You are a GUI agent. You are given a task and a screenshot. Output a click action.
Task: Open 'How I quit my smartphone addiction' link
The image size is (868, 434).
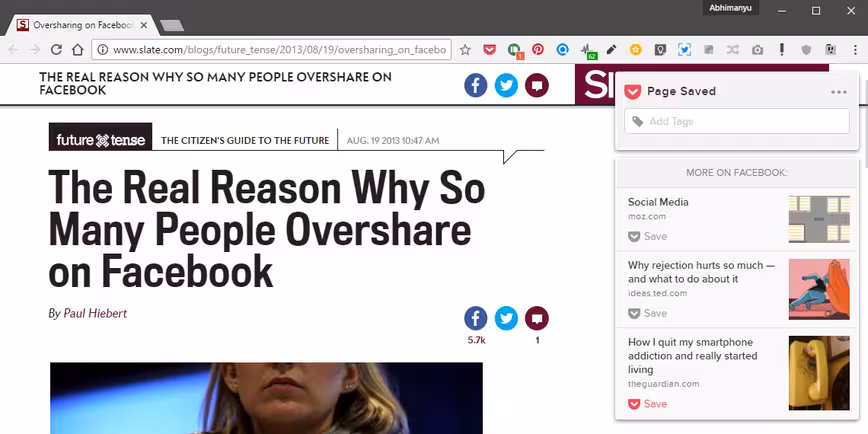point(693,356)
